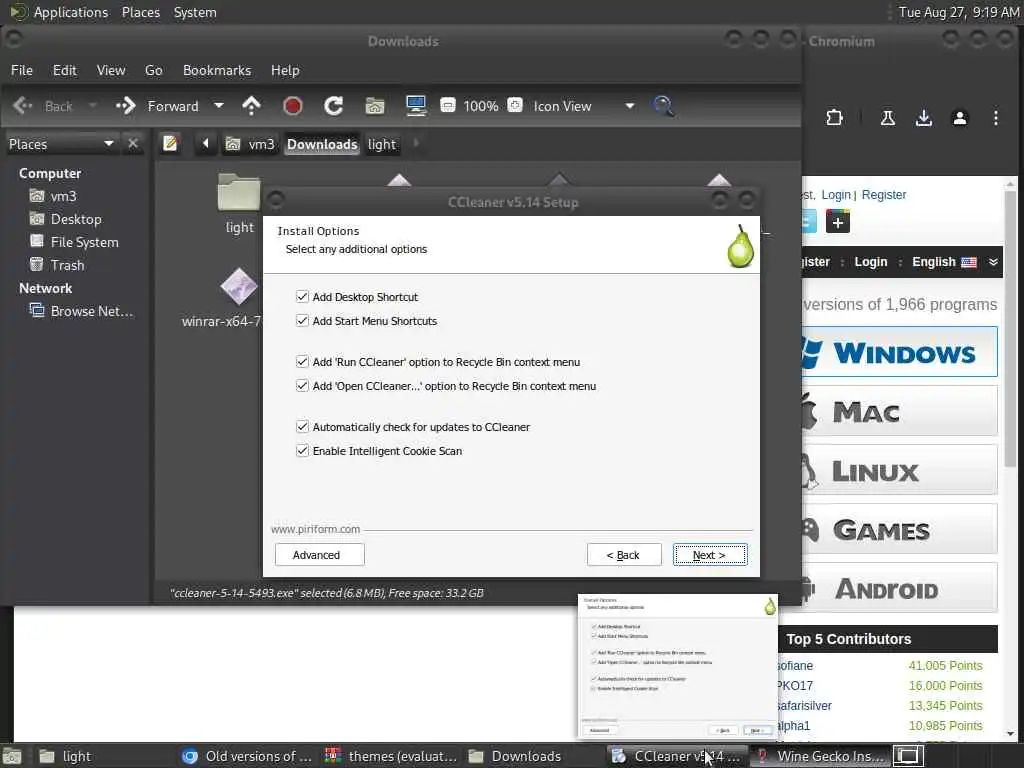Screen dimensions: 1024x768
Task: Click the Computer toolbar icon
Action: 416,106
